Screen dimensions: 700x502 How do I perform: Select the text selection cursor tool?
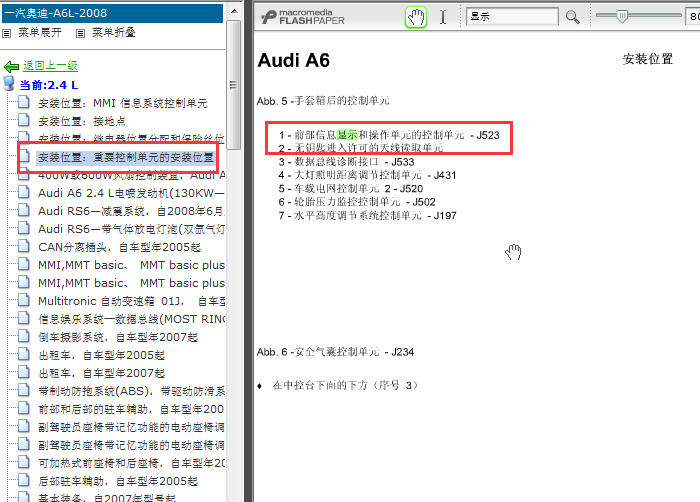[x=442, y=17]
